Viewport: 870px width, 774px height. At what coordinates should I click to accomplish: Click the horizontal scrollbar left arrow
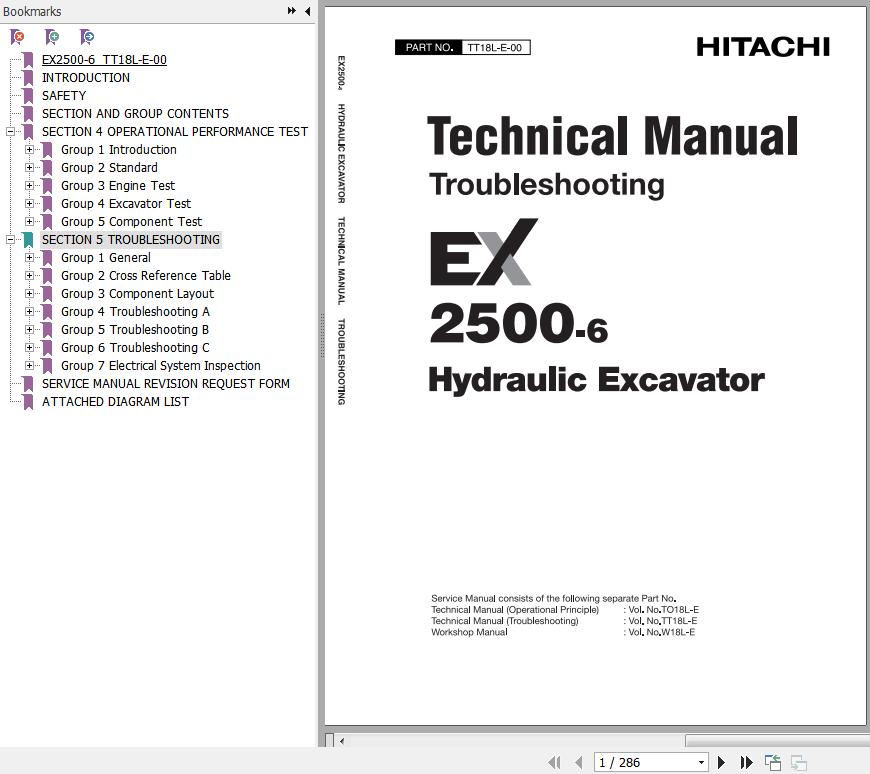point(342,741)
